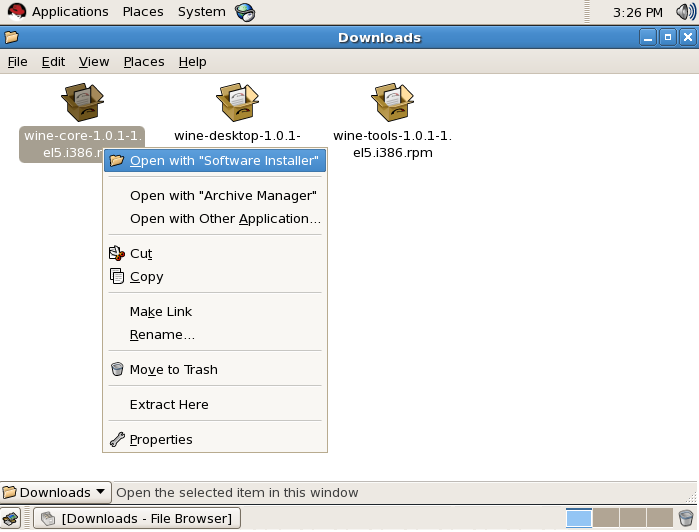
Task: Launch the web browser globe icon
Action: click(245, 12)
